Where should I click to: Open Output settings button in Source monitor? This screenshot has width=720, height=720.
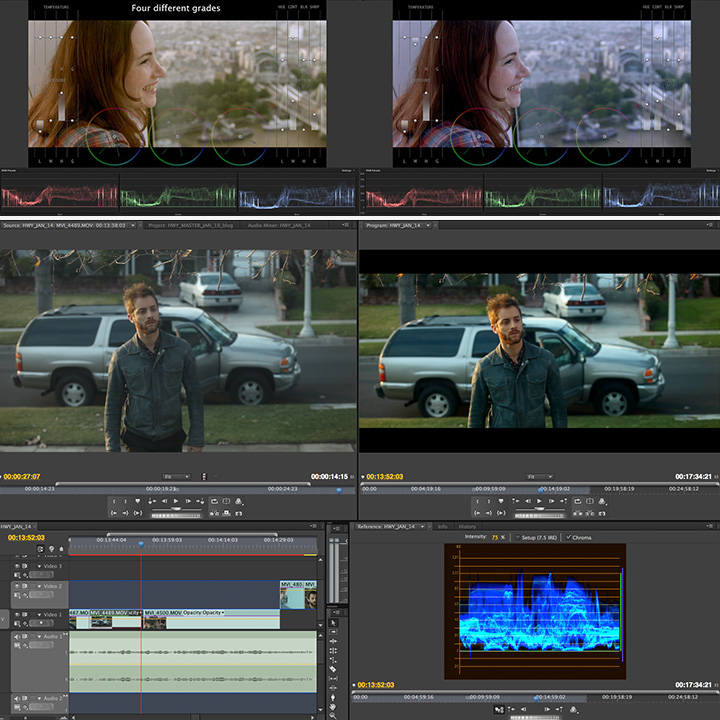click(x=239, y=501)
